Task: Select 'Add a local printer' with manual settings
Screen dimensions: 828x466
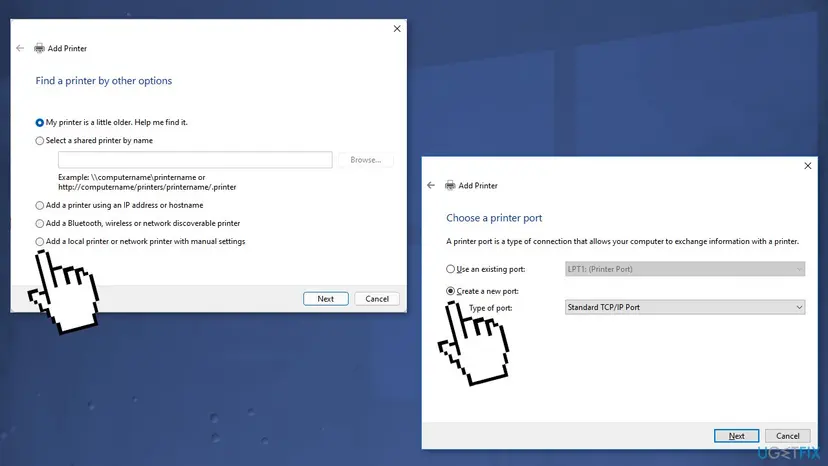Action: coord(40,241)
